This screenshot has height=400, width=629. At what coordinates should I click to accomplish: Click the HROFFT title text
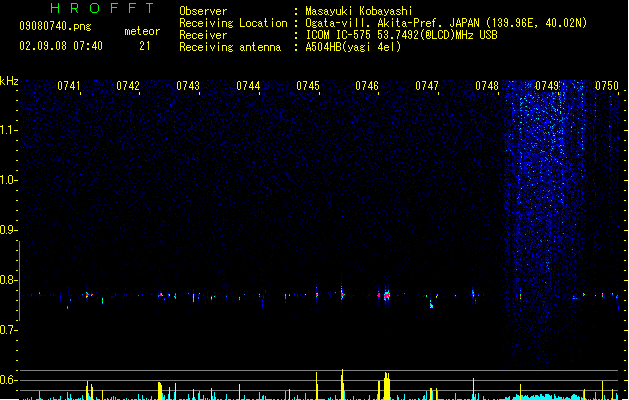102,8
